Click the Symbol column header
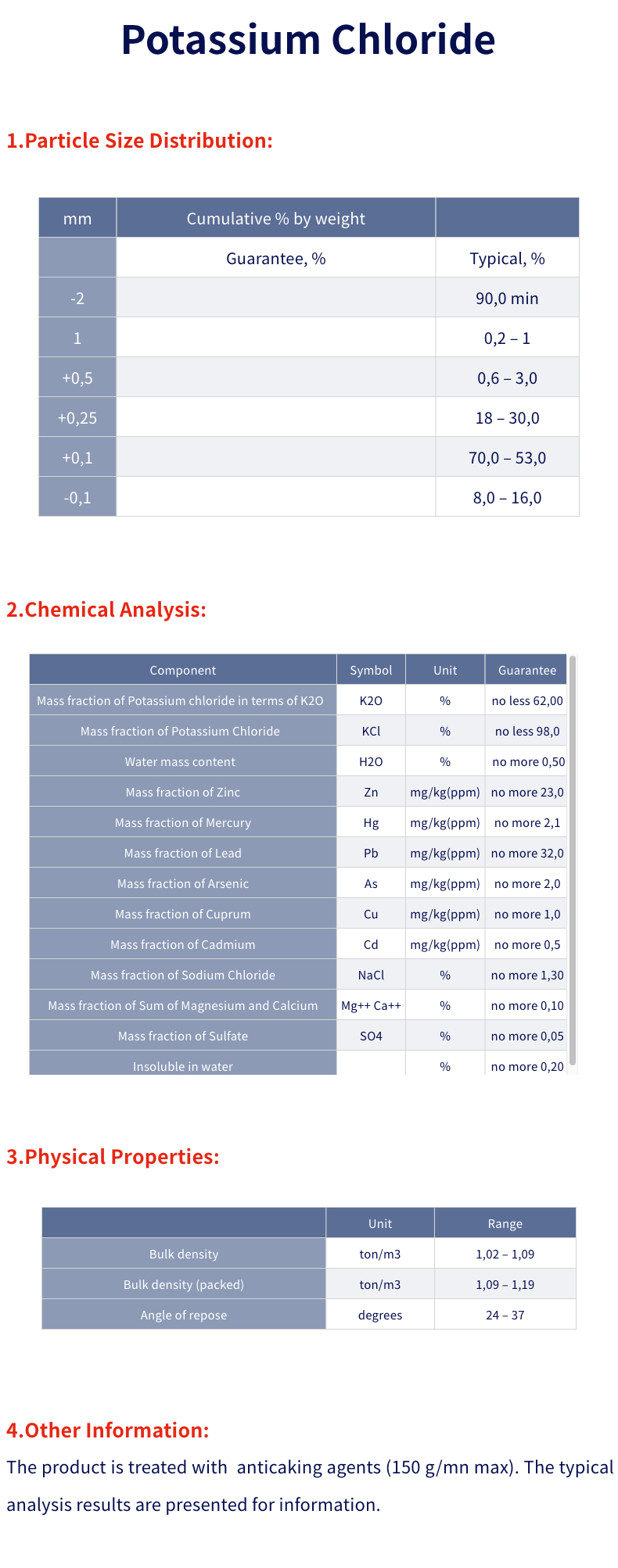The height and width of the screenshot is (1568, 618). pyautogui.click(x=371, y=670)
